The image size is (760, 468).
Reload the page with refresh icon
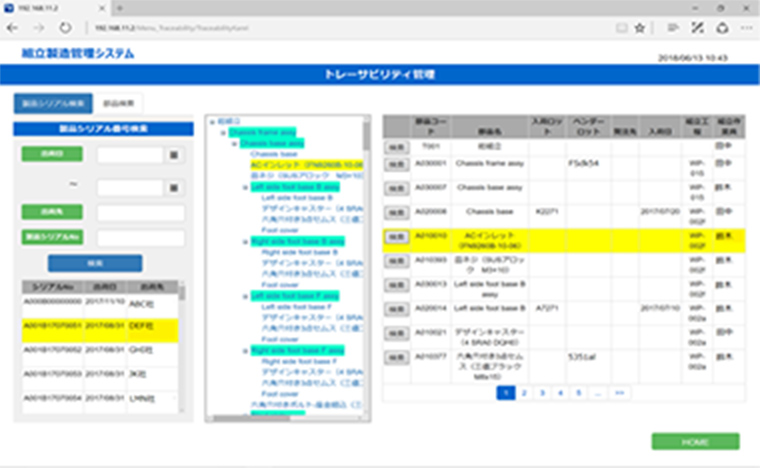(x=65, y=28)
